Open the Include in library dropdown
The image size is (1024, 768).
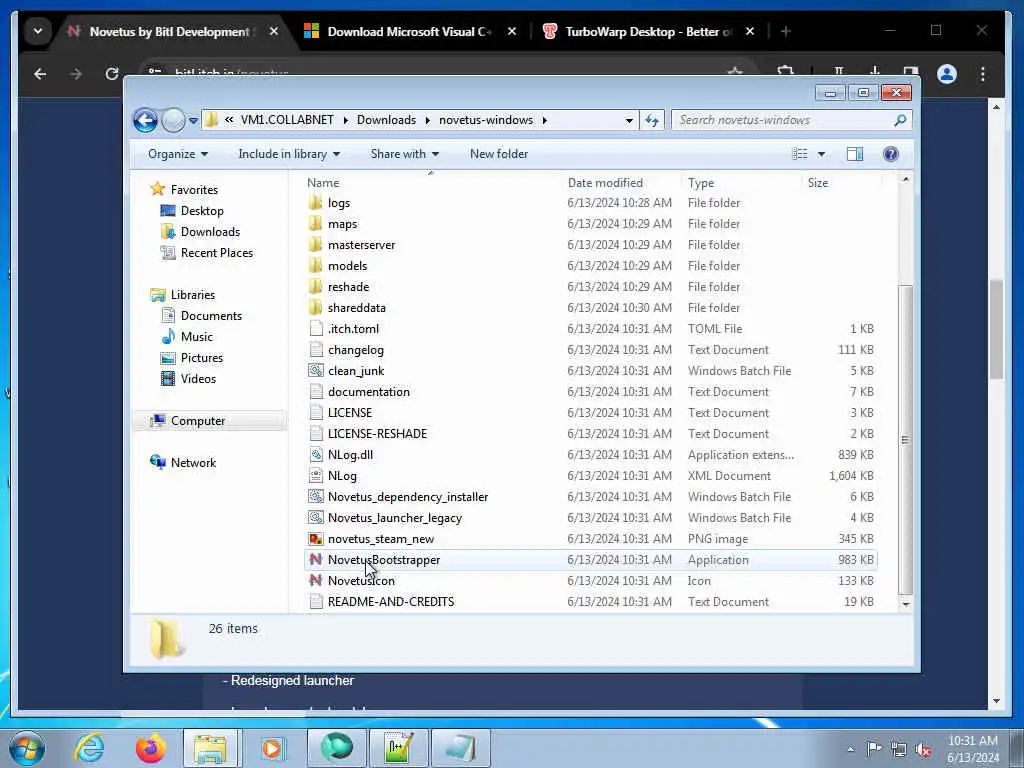289,154
